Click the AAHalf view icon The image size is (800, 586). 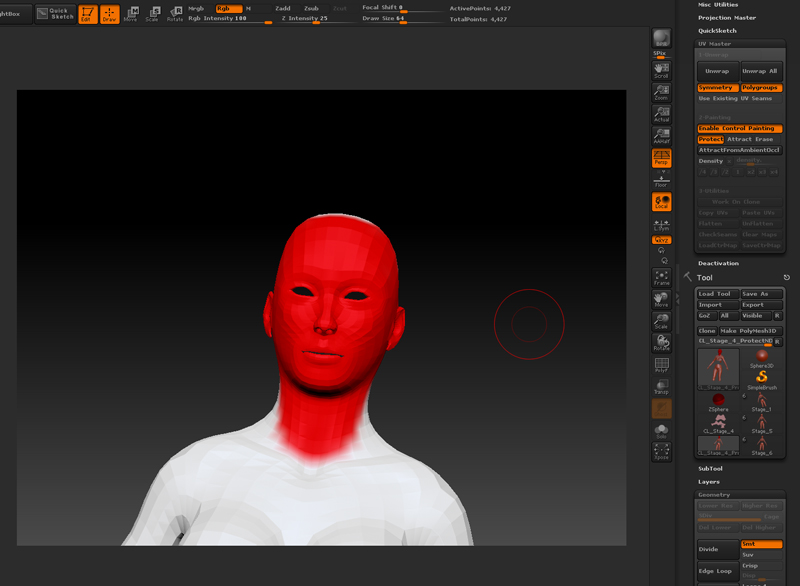pos(661,136)
